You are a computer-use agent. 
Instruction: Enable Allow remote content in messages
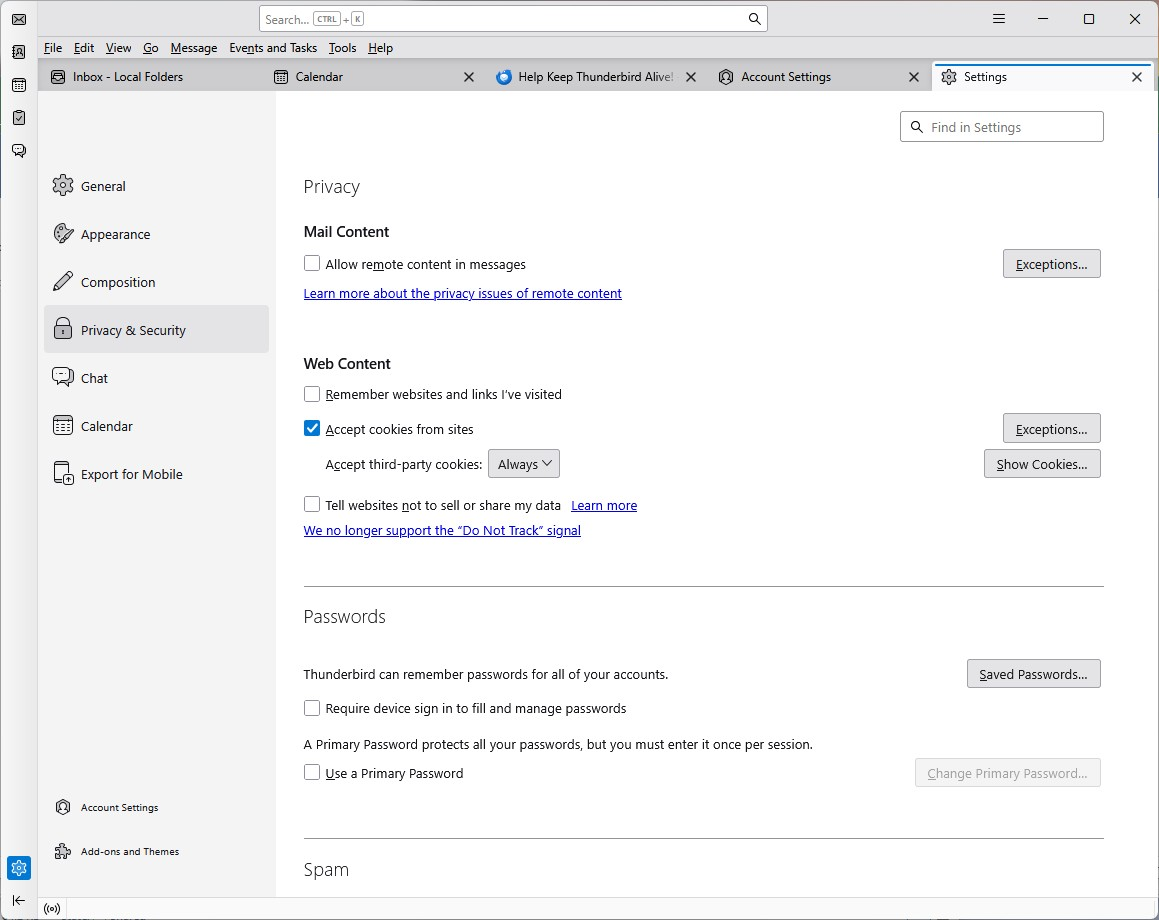point(312,264)
